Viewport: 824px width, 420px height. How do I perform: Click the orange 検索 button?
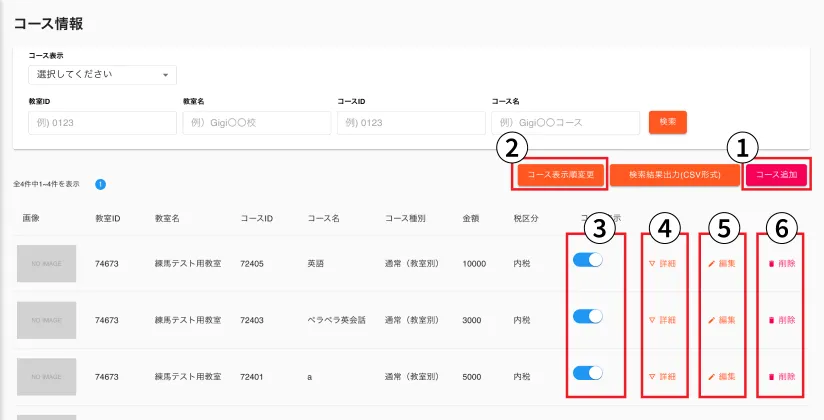pos(668,122)
